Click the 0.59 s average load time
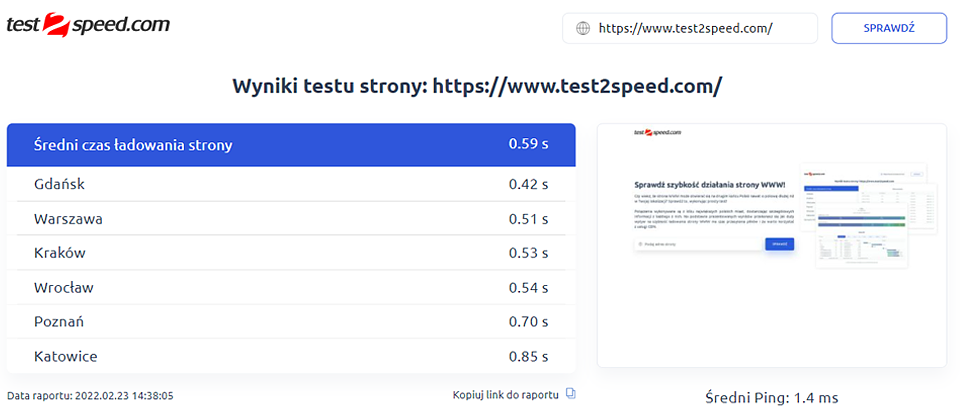The image size is (960, 417). point(528,145)
